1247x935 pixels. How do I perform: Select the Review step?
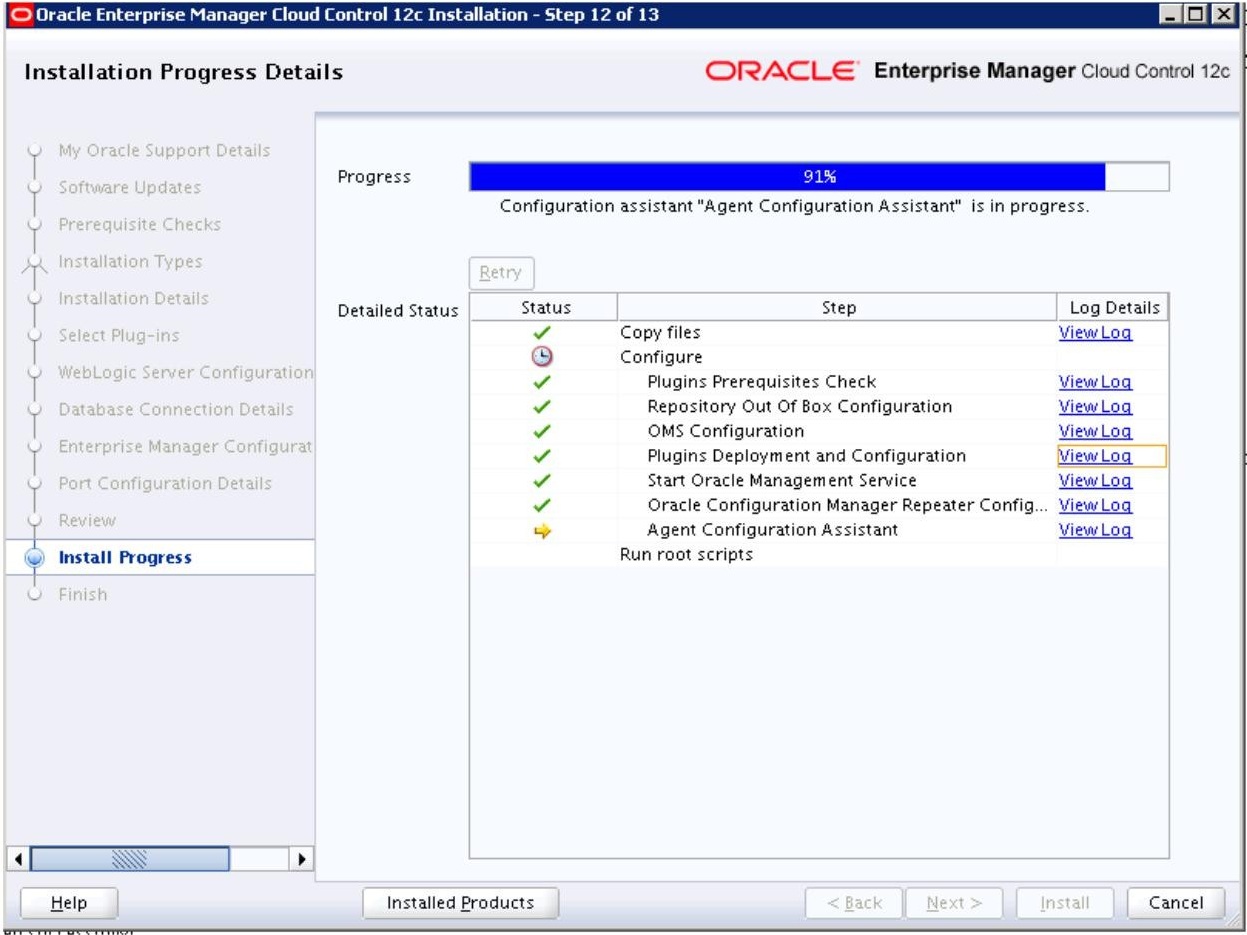click(87, 521)
